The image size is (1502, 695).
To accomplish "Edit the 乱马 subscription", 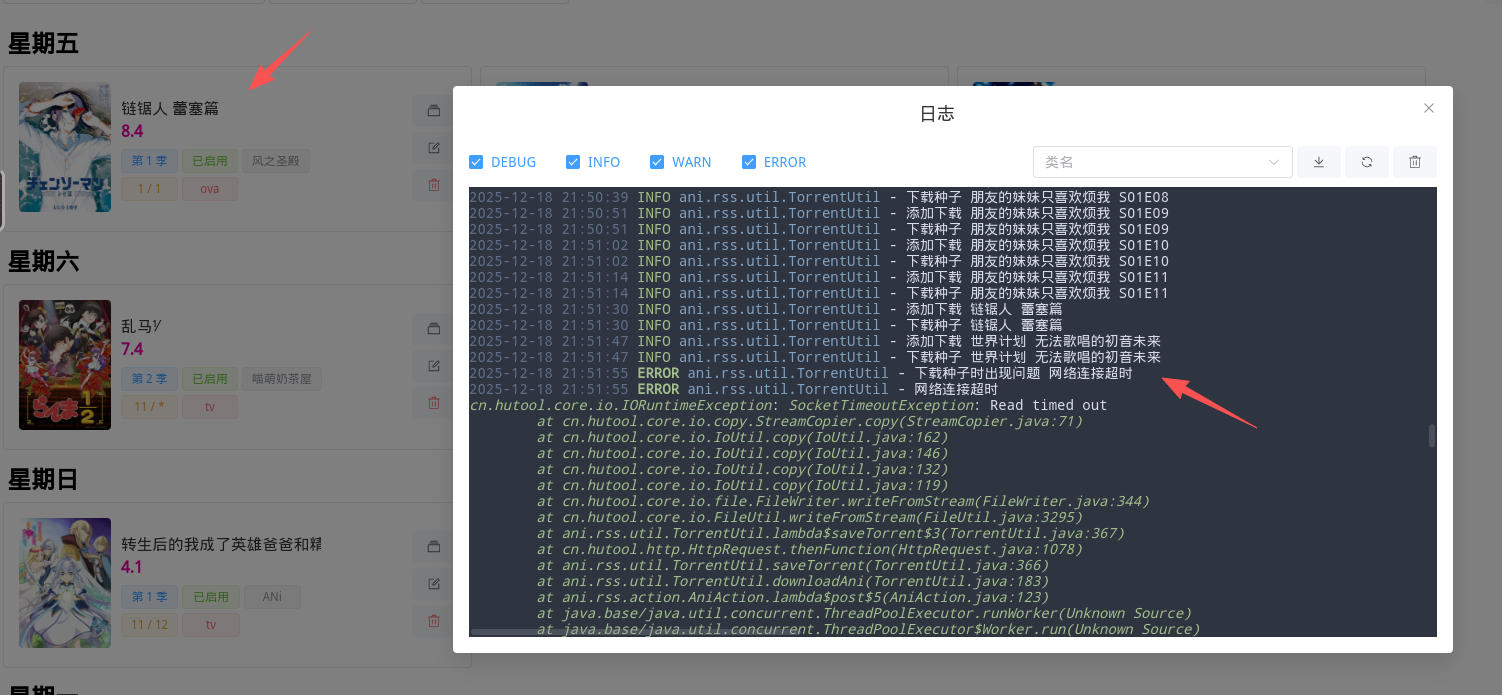I will coord(433,366).
